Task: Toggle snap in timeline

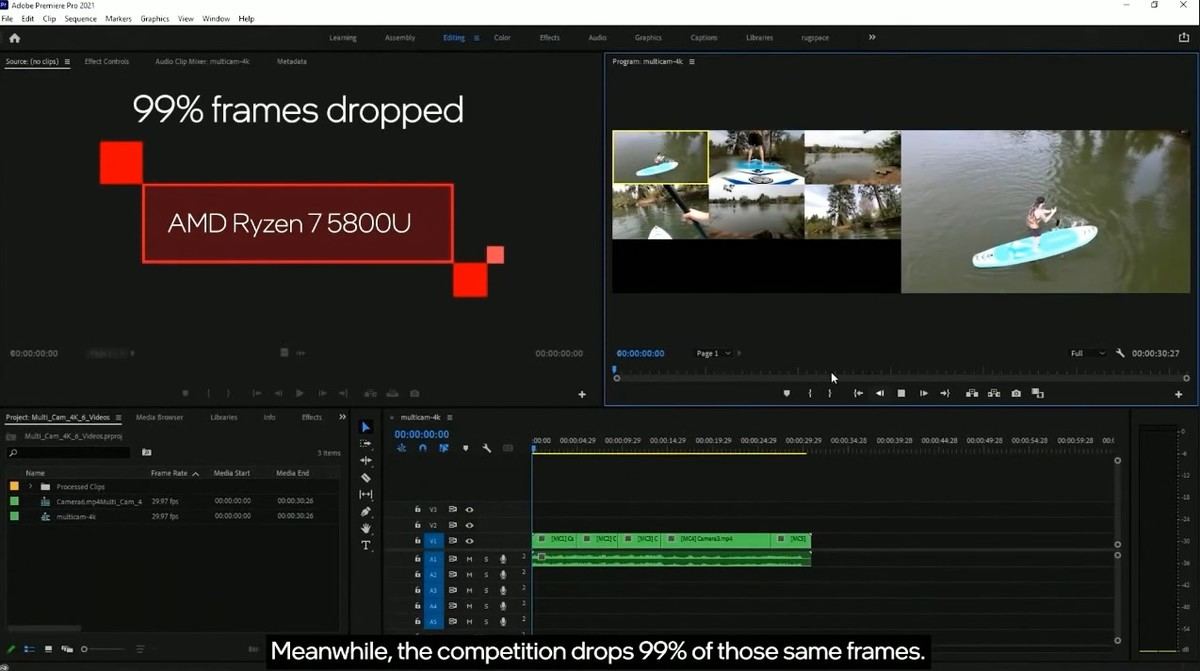Action: click(422, 448)
